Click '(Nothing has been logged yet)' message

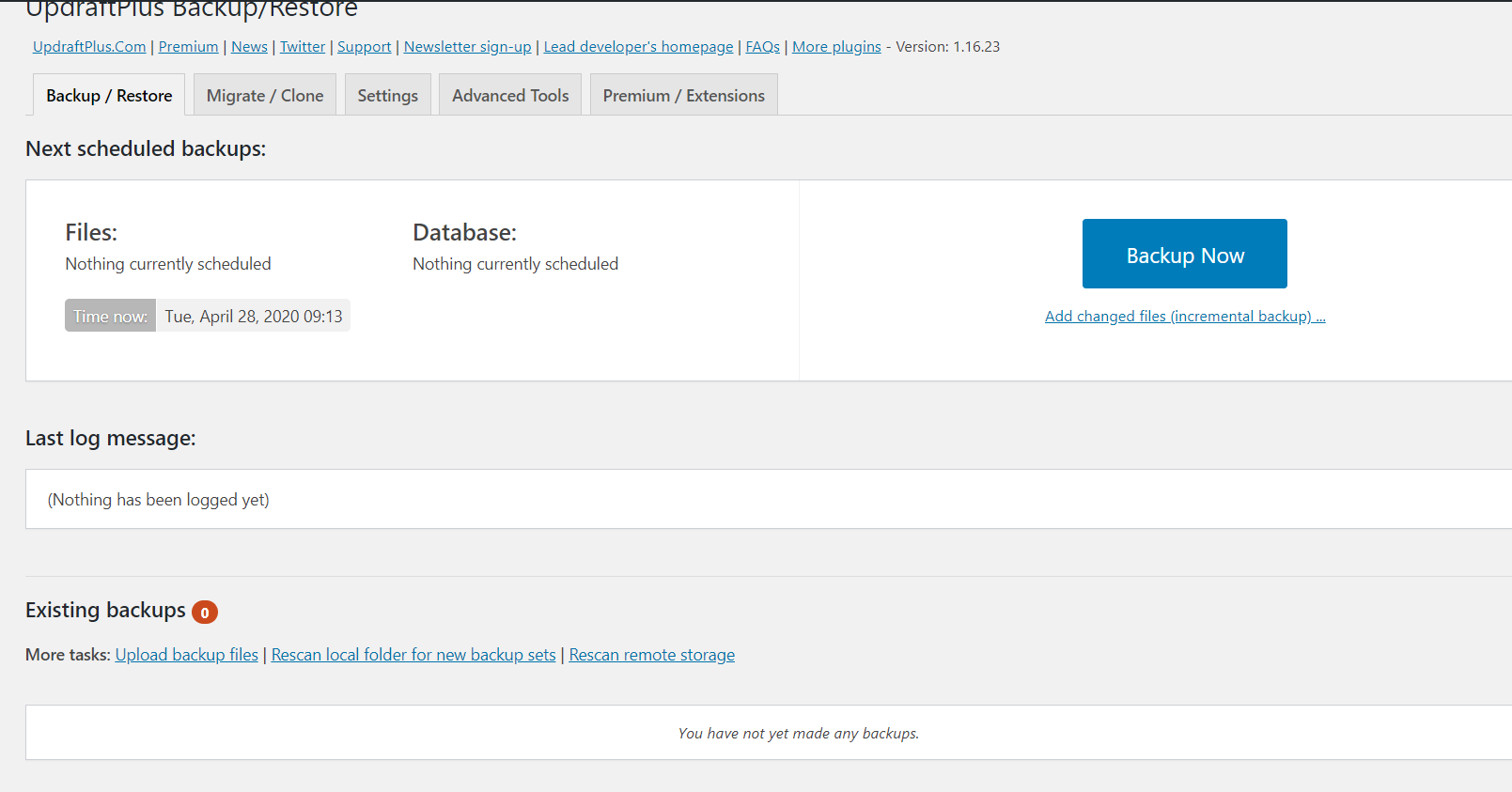coord(159,500)
